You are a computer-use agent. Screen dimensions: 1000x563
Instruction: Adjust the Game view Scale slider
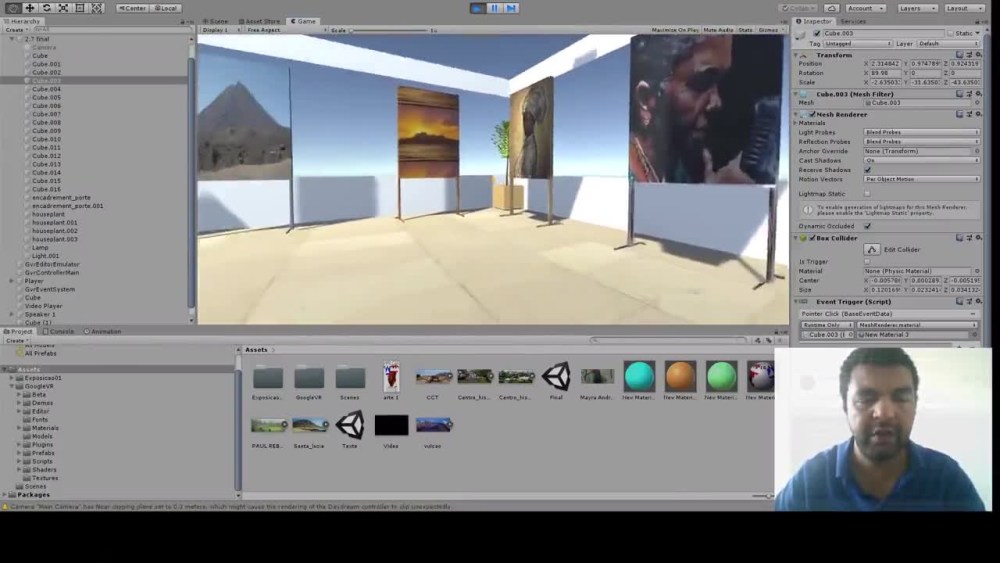point(389,30)
